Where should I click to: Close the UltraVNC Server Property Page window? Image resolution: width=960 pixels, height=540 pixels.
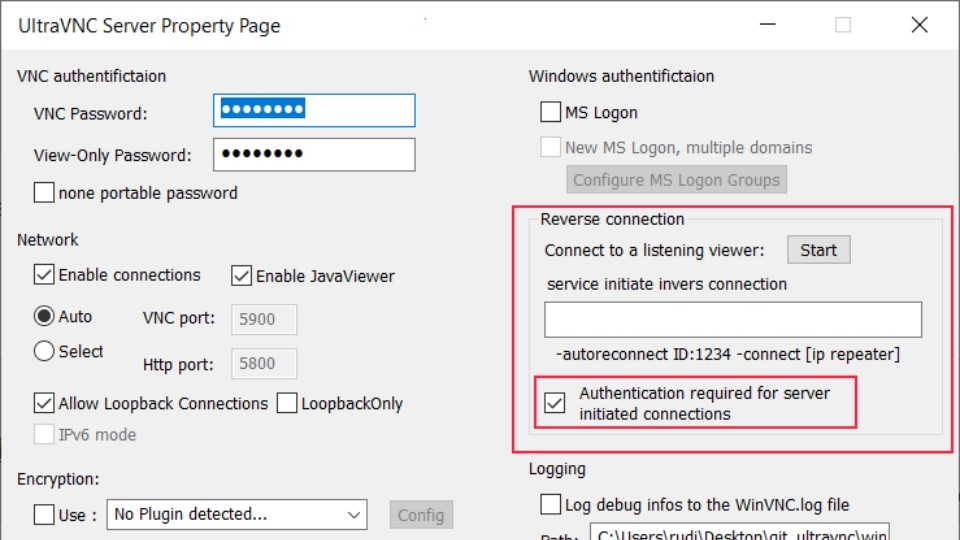(920, 24)
